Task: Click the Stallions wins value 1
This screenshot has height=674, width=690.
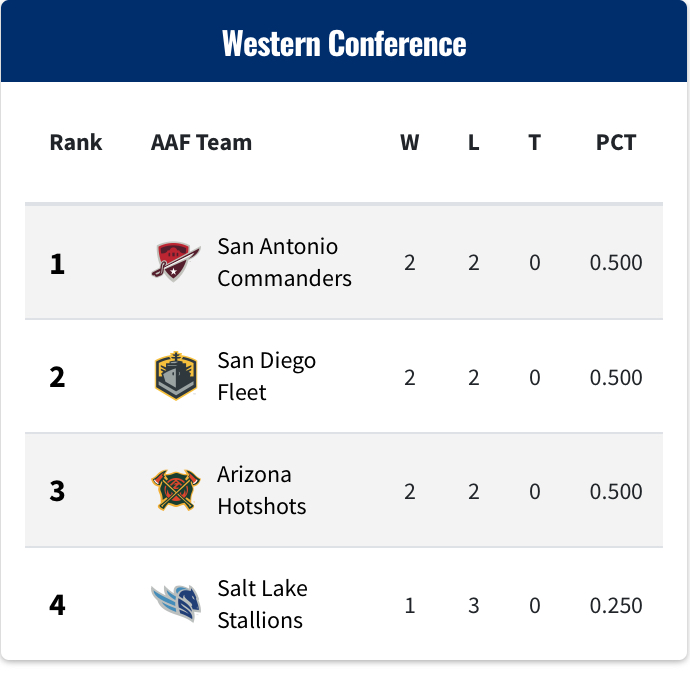Action: point(410,605)
